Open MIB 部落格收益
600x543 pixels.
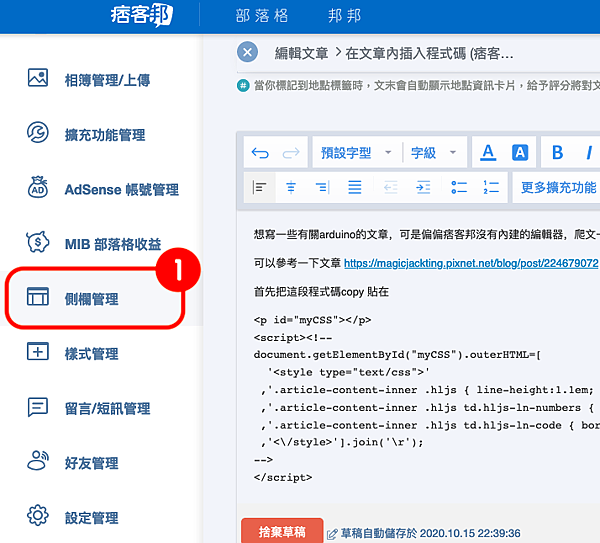113,244
